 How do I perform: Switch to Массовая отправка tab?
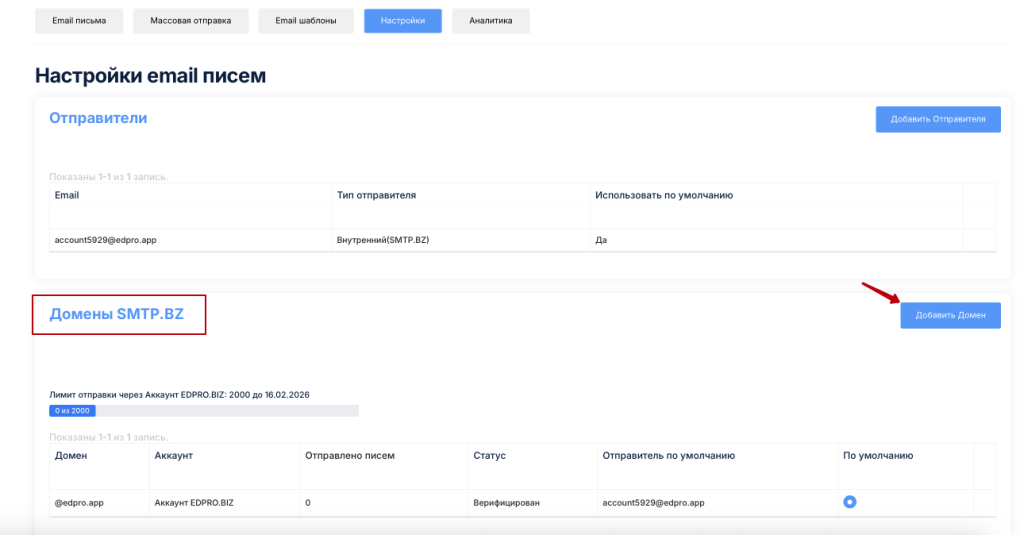click(191, 20)
